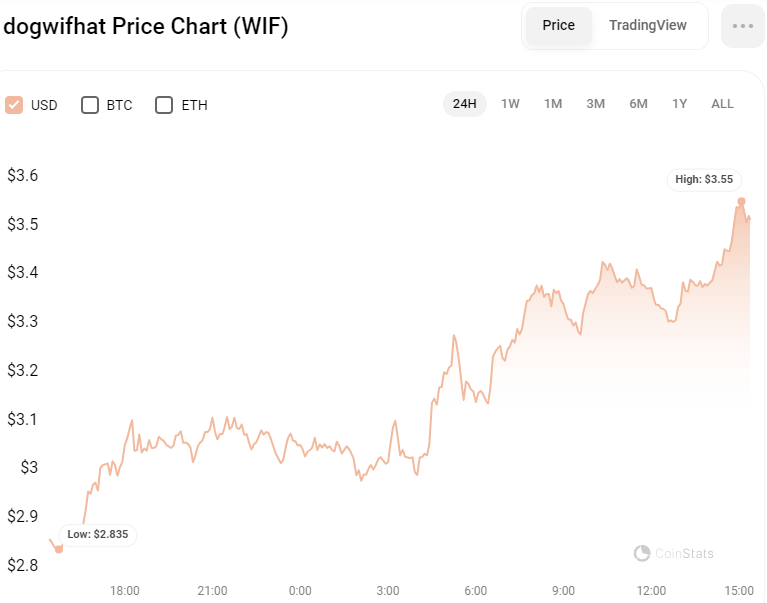Select the 1Y time range

(x=680, y=104)
